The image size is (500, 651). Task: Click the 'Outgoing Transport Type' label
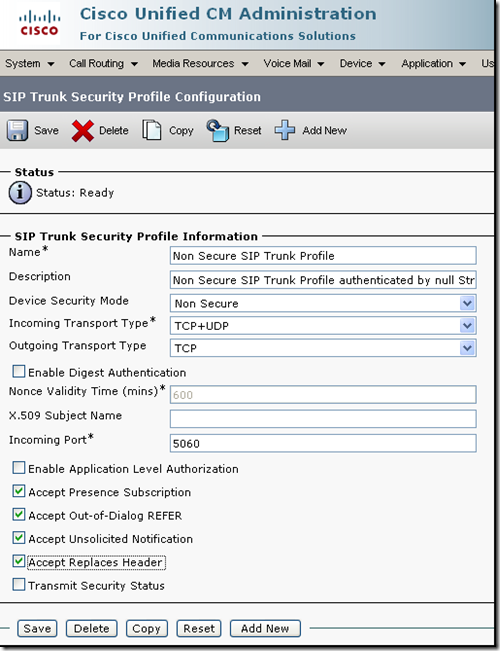[x=78, y=346]
